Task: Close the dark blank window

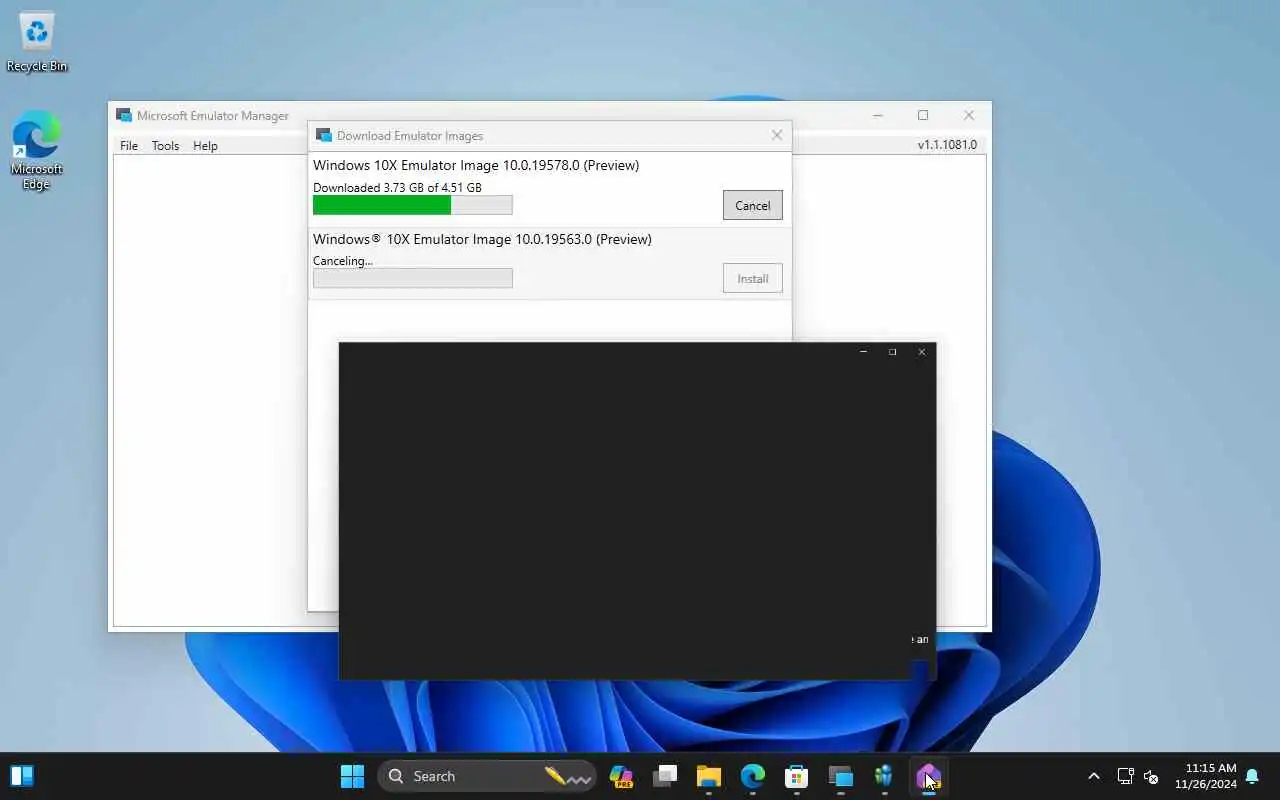Action: (x=921, y=352)
